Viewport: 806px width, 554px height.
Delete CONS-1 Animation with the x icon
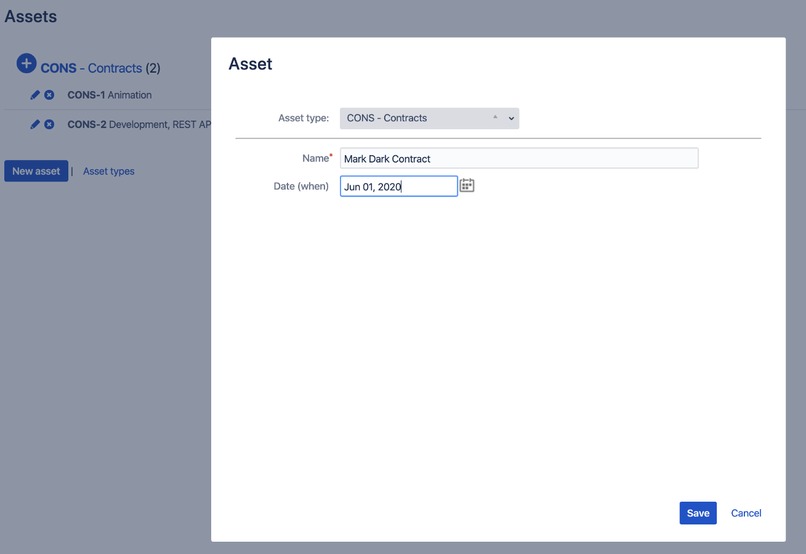pyautogui.click(x=49, y=95)
